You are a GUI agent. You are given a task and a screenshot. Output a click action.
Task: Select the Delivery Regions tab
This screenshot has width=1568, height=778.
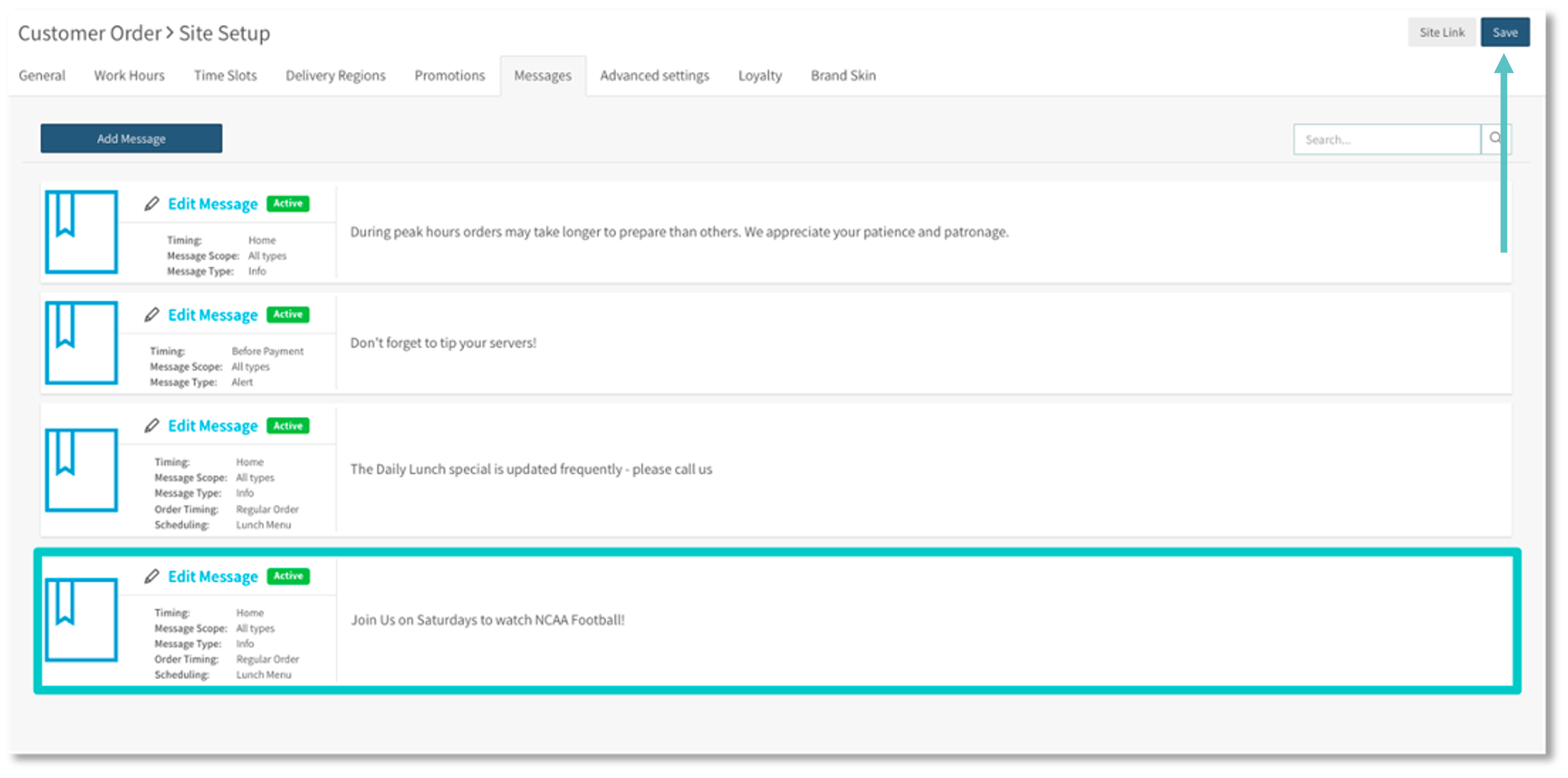pos(335,75)
